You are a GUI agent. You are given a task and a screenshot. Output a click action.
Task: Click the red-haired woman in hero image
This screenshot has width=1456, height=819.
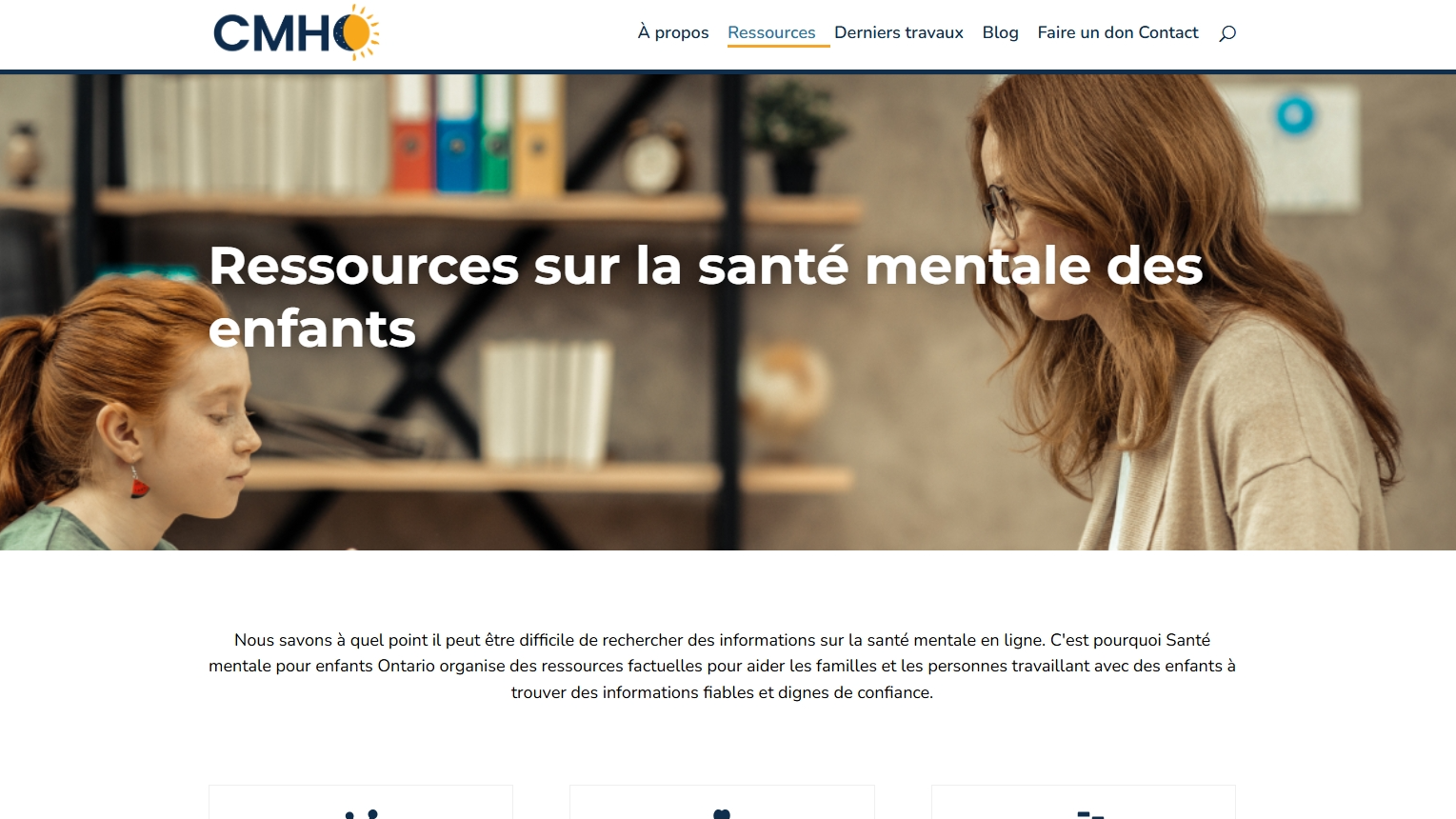[x=1181, y=314]
